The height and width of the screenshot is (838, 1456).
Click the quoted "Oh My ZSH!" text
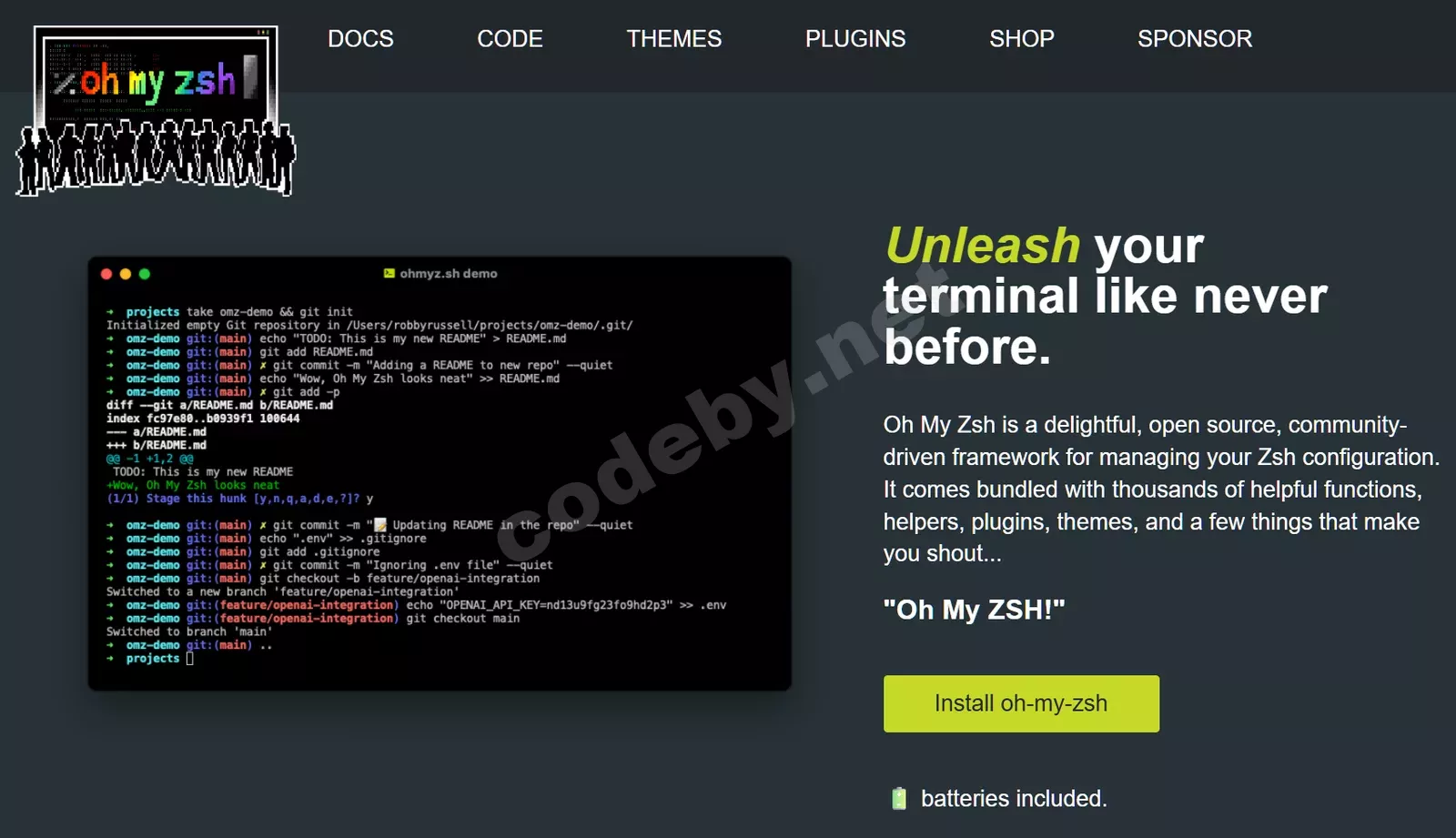pos(974,609)
